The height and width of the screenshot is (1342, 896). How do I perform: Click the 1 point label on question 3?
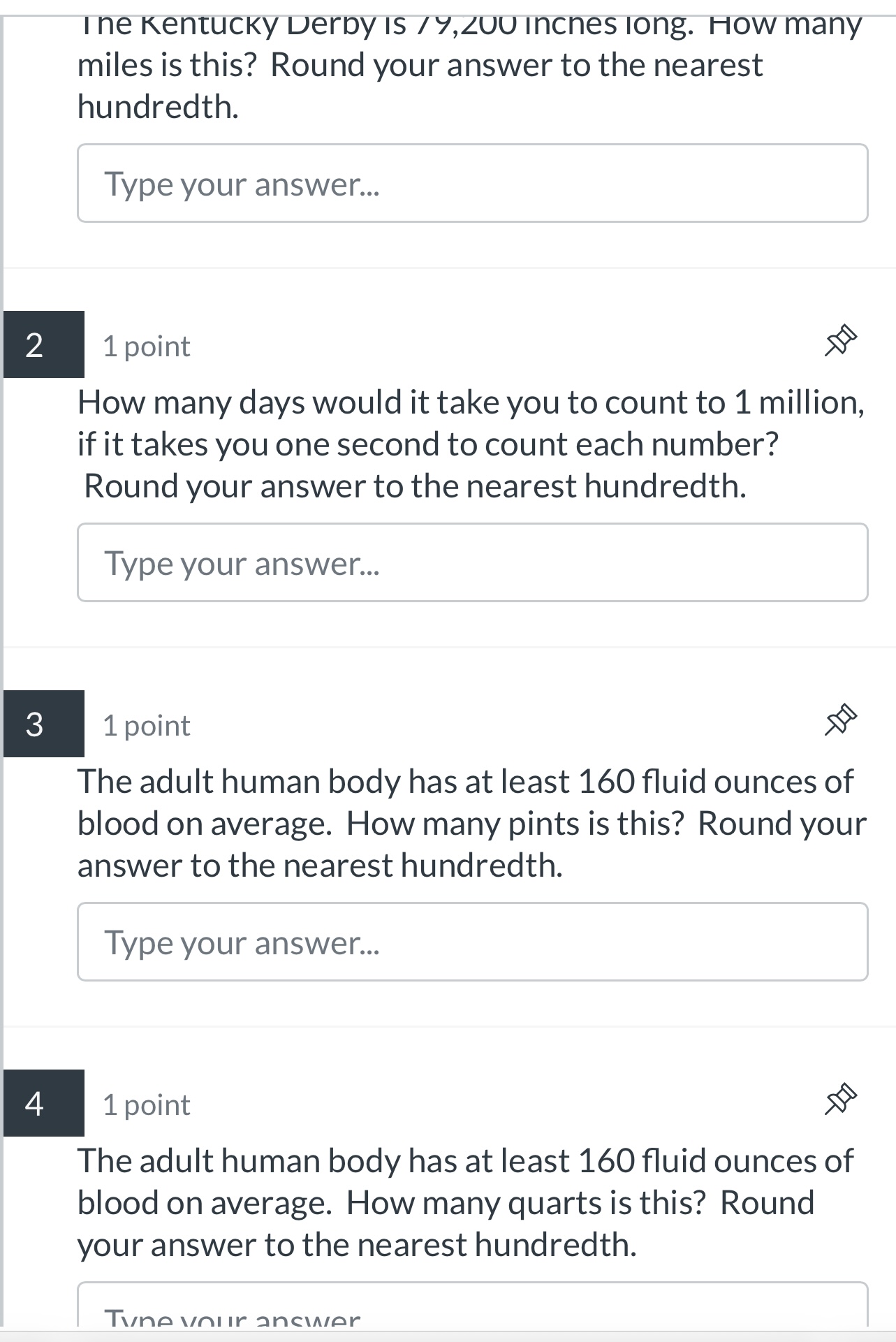[x=145, y=724]
